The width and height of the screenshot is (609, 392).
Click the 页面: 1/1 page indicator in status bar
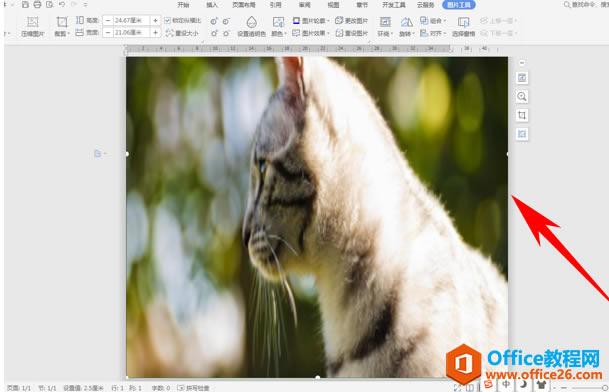pos(19,388)
